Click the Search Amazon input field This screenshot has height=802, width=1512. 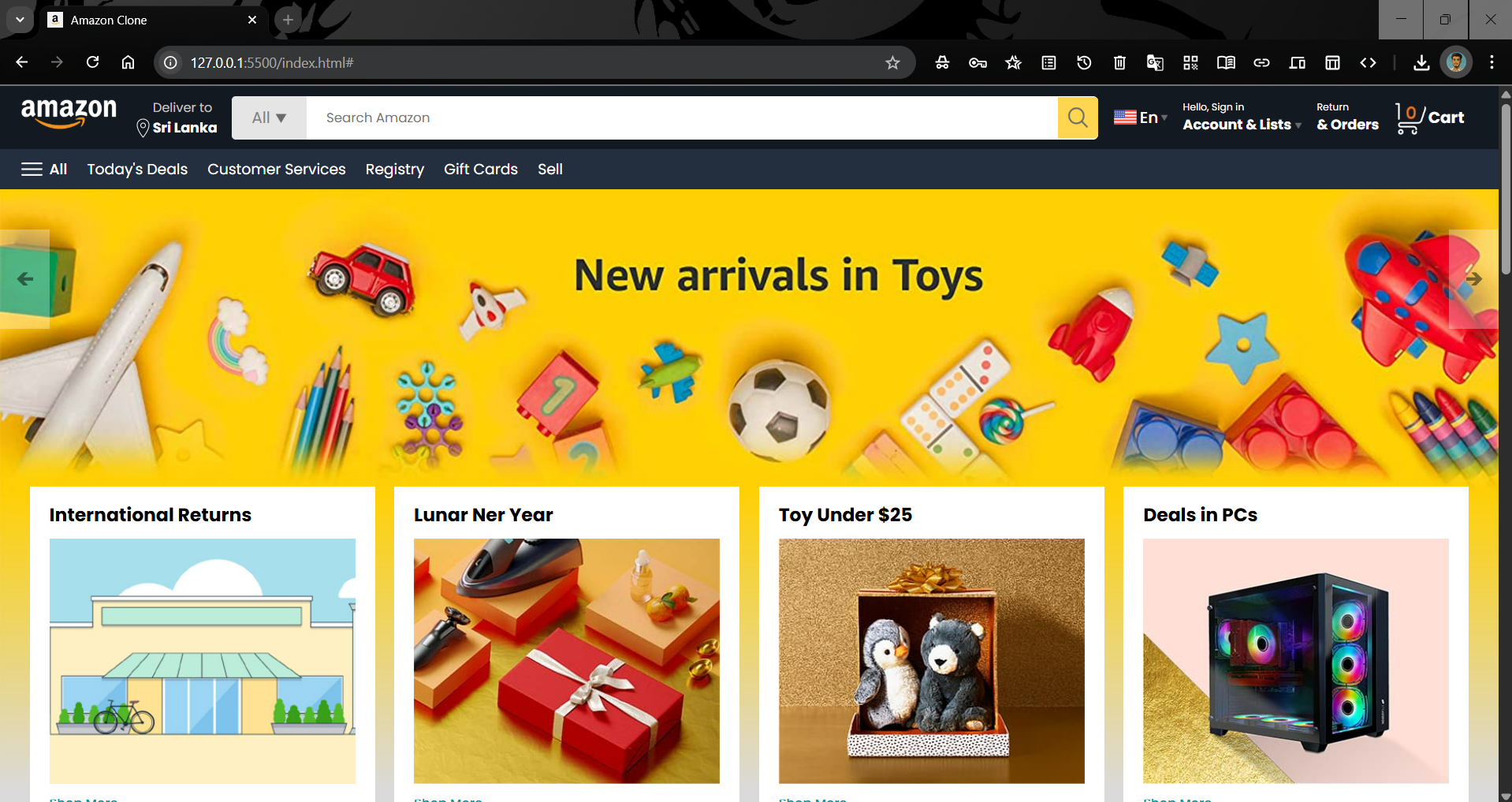click(682, 118)
